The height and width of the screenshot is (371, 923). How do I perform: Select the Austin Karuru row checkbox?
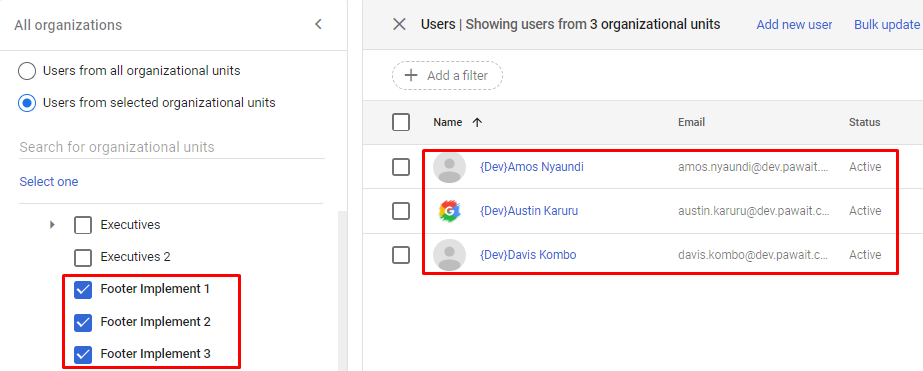[401, 211]
